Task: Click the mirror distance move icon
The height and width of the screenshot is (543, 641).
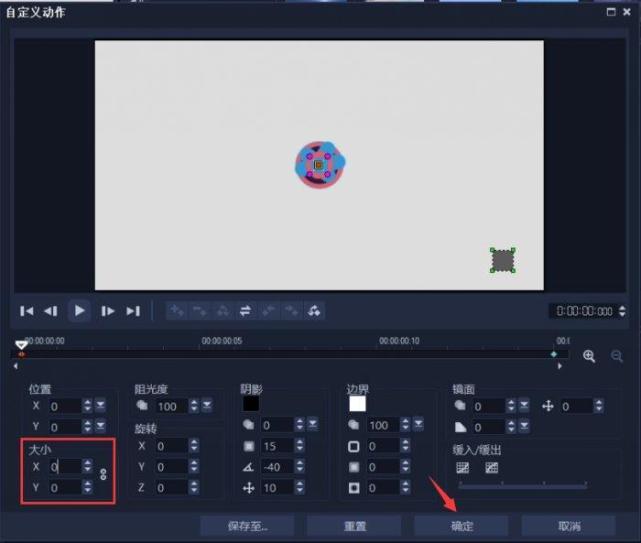Action: coord(547,406)
